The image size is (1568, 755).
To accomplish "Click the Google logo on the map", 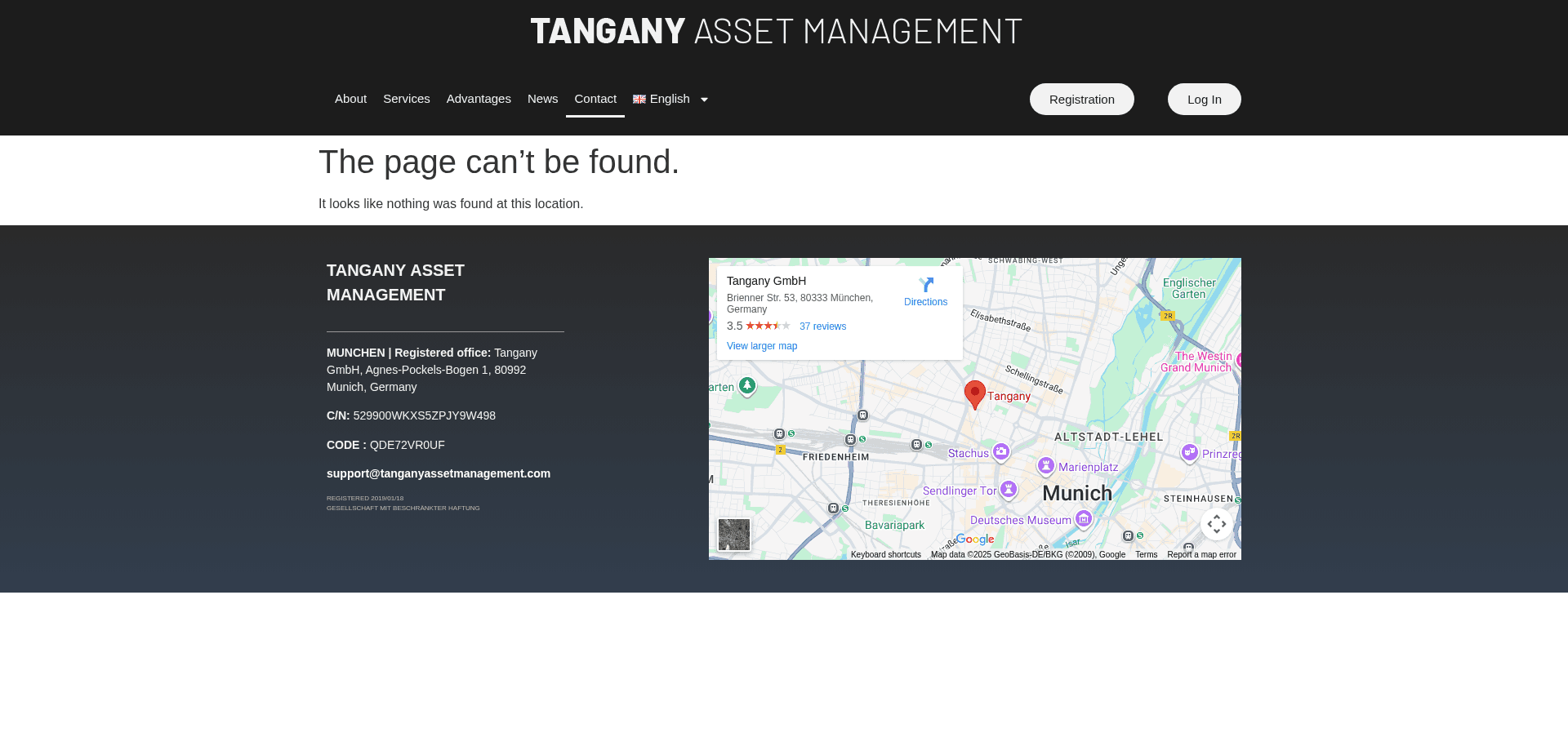I will pos(973,540).
